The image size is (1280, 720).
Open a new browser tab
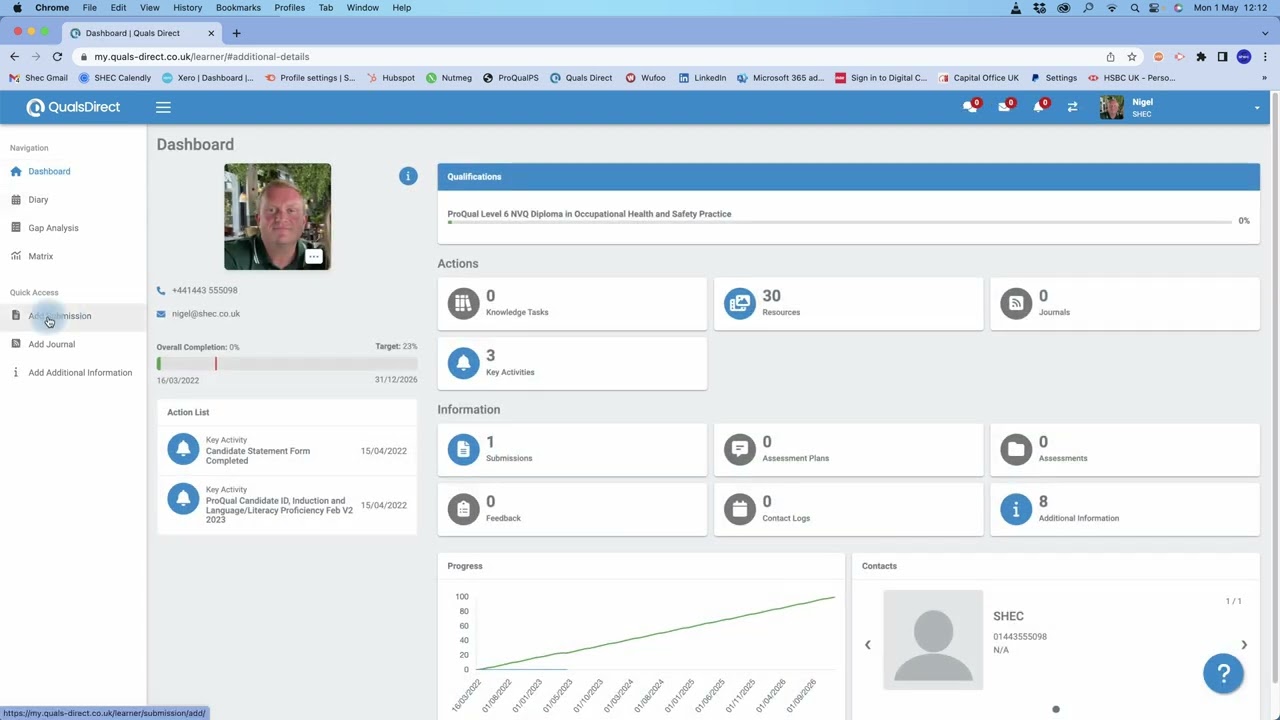[236, 33]
